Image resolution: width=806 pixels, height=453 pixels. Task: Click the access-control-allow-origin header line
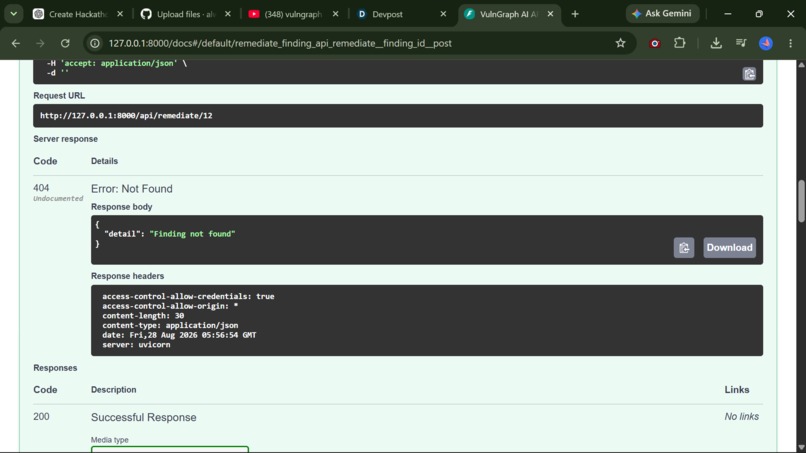[170, 306]
